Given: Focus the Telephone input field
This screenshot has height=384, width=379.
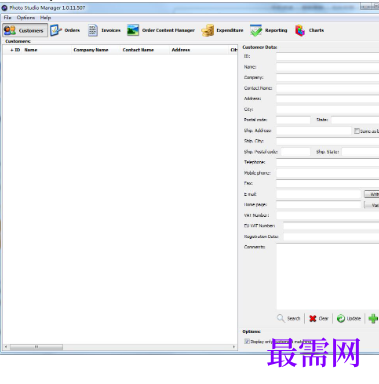Looking at the screenshot, I should (x=327, y=162).
